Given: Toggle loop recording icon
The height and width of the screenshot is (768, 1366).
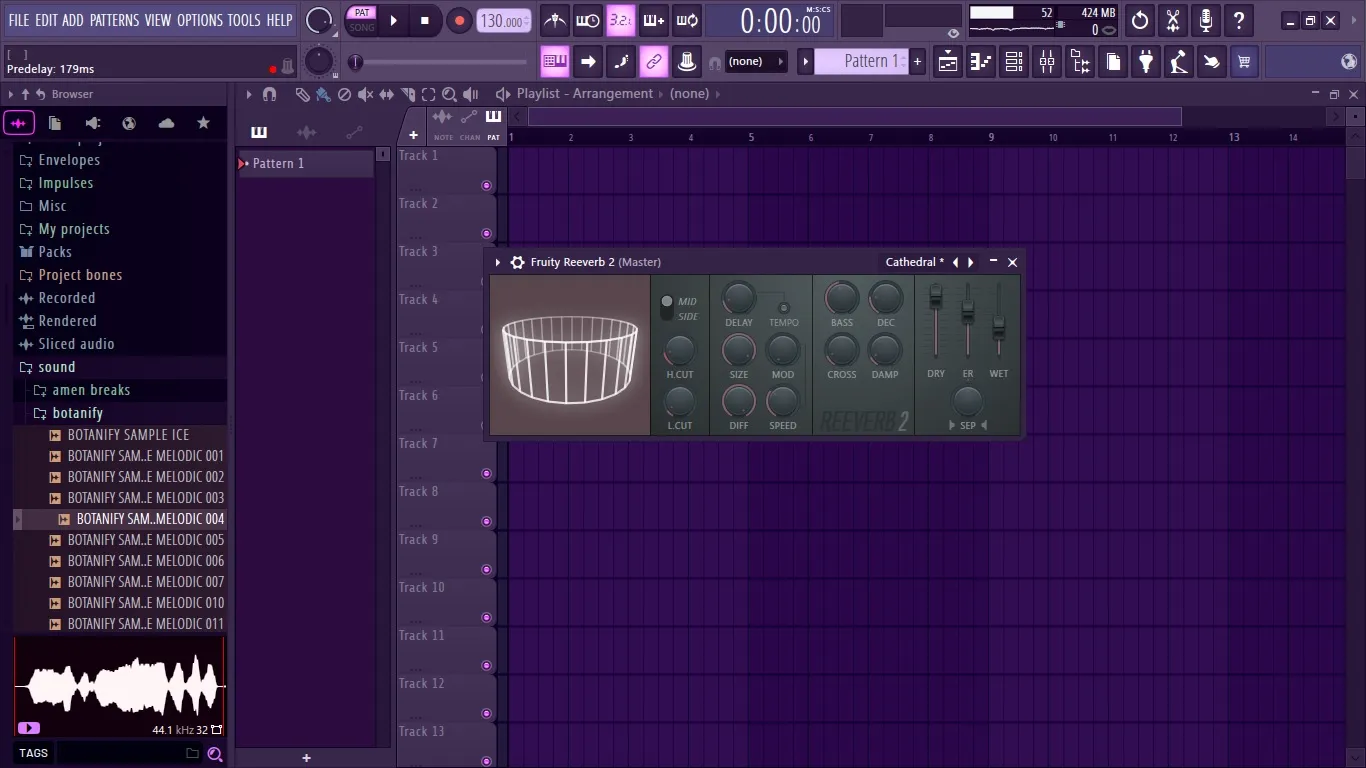Looking at the screenshot, I should pos(687,20).
